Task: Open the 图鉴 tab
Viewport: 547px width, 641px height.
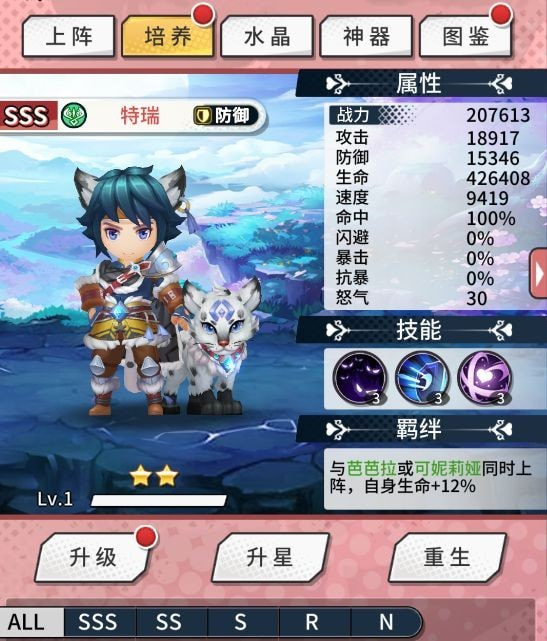Action: (466, 36)
